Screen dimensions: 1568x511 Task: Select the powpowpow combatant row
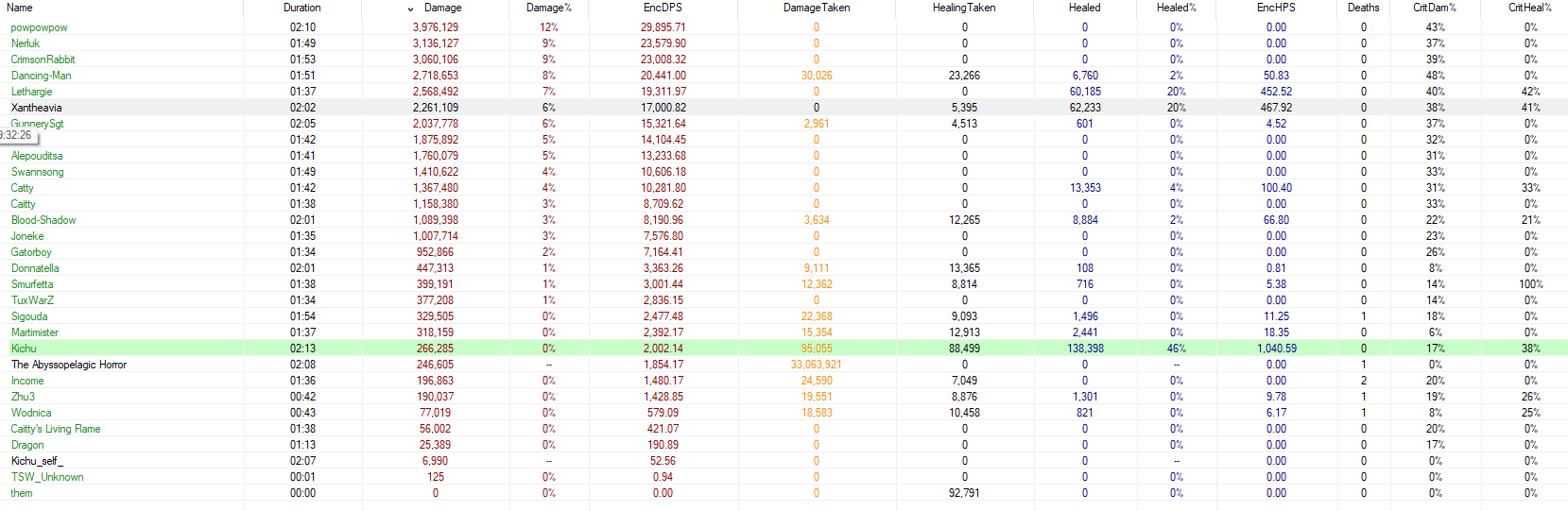click(39, 27)
